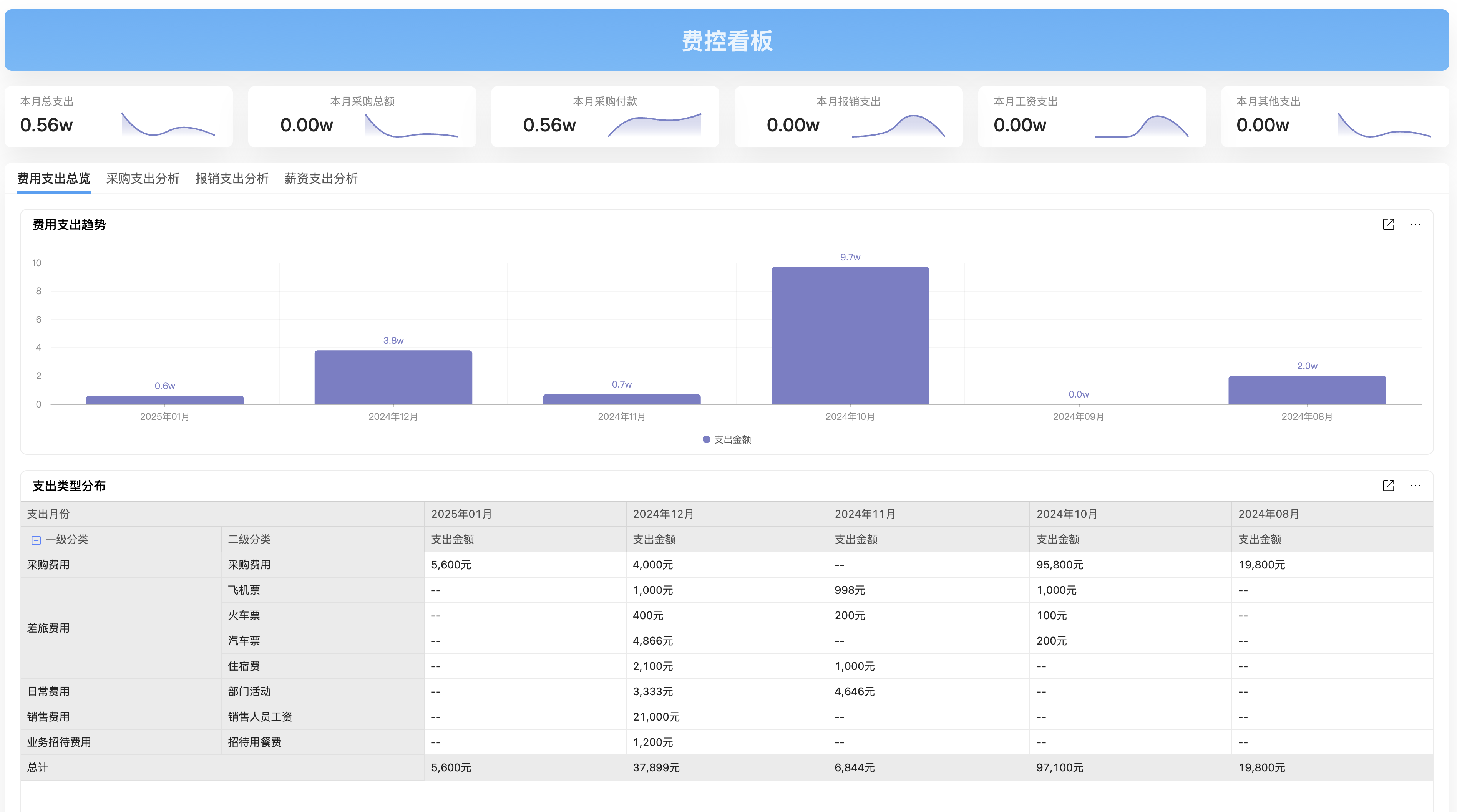Viewport: 1457px width, 812px height.
Task: Click the 2024年08月 bar labeled 2.0w
Action: coord(1307,389)
